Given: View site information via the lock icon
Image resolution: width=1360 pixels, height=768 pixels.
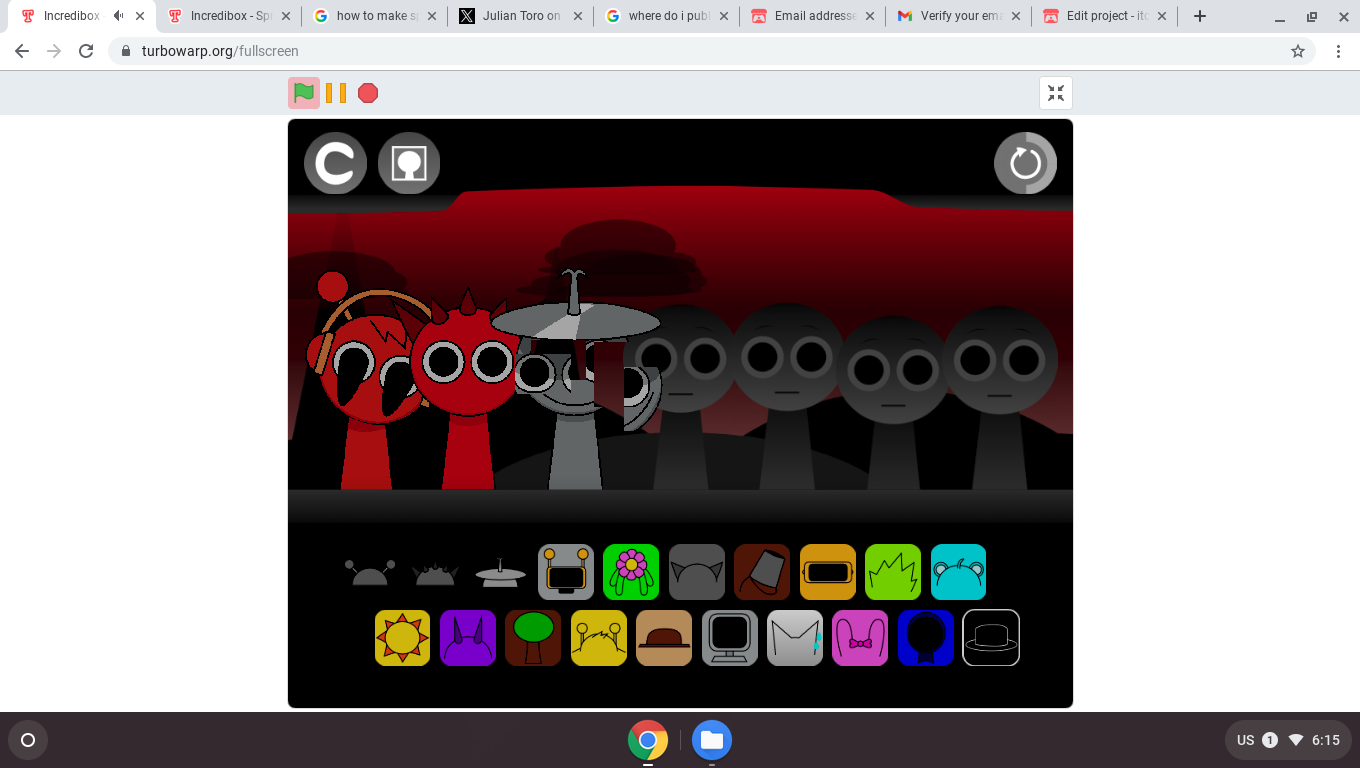Looking at the screenshot, I should click(126, 51).
